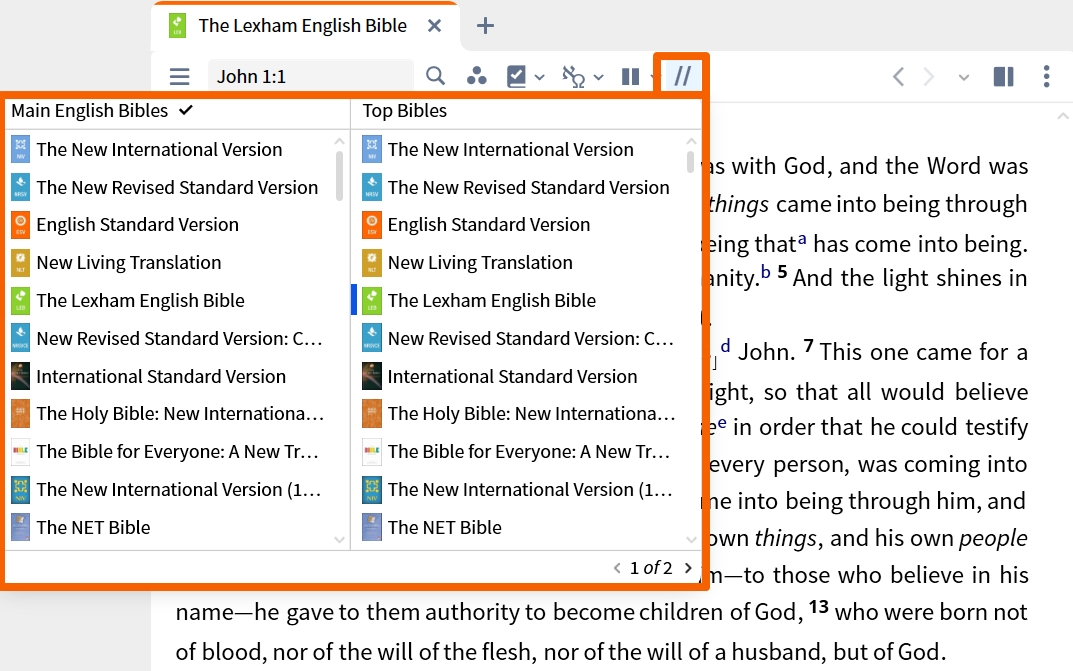This screenshot has width=1073, height=671.
Task: Click down arrow of Main English Bibles list
Action: [339, 540]
